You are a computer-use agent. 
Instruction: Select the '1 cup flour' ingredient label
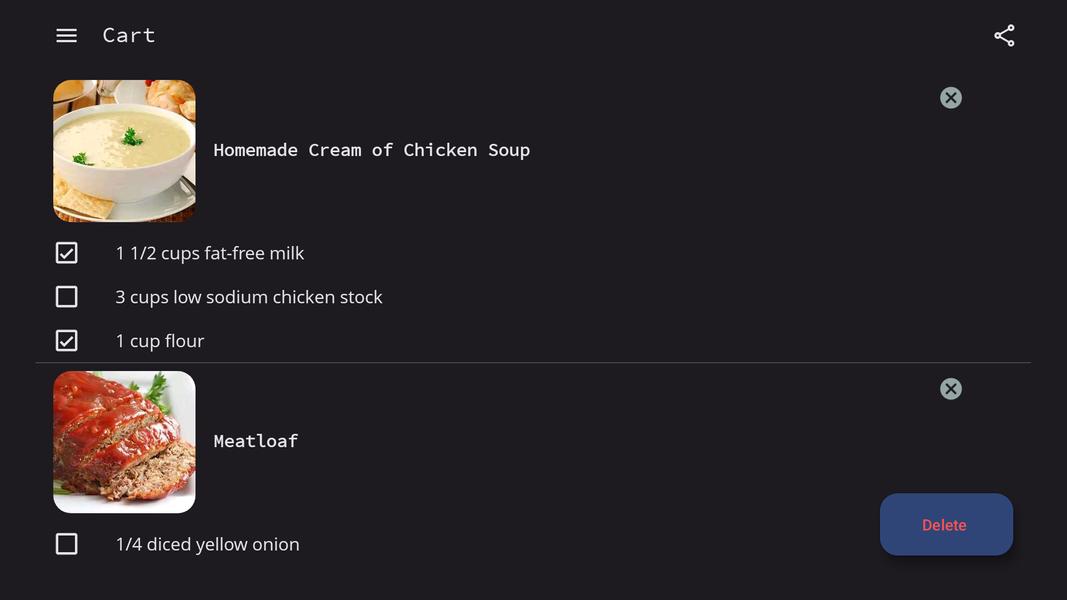point(159,341)
